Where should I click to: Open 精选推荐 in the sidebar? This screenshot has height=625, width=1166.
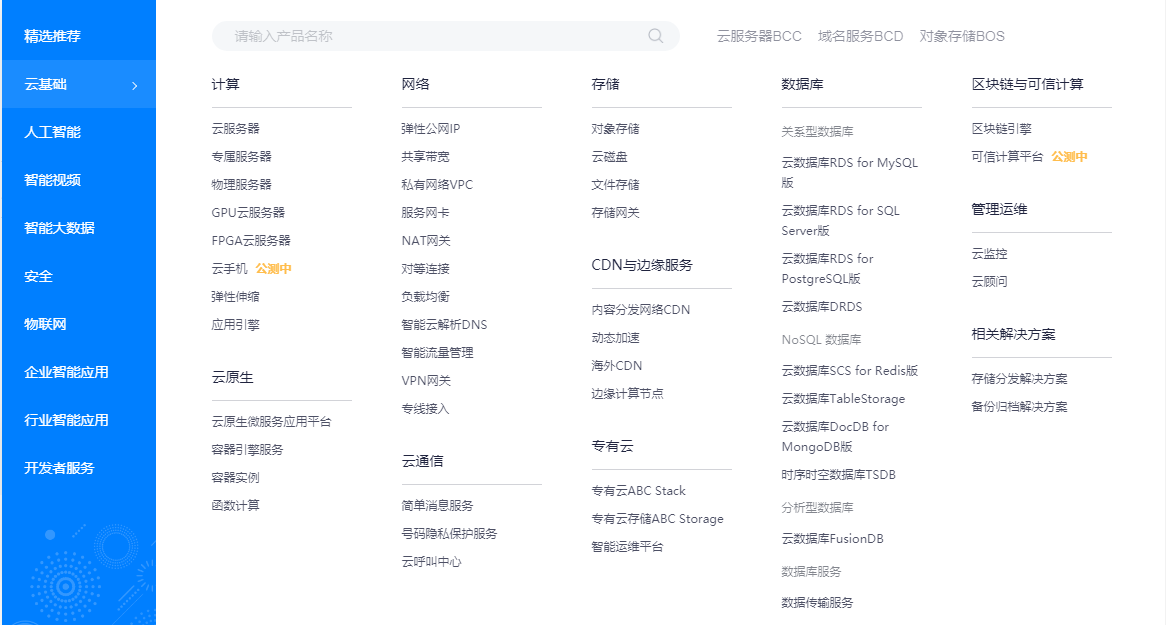click(52, 36)
